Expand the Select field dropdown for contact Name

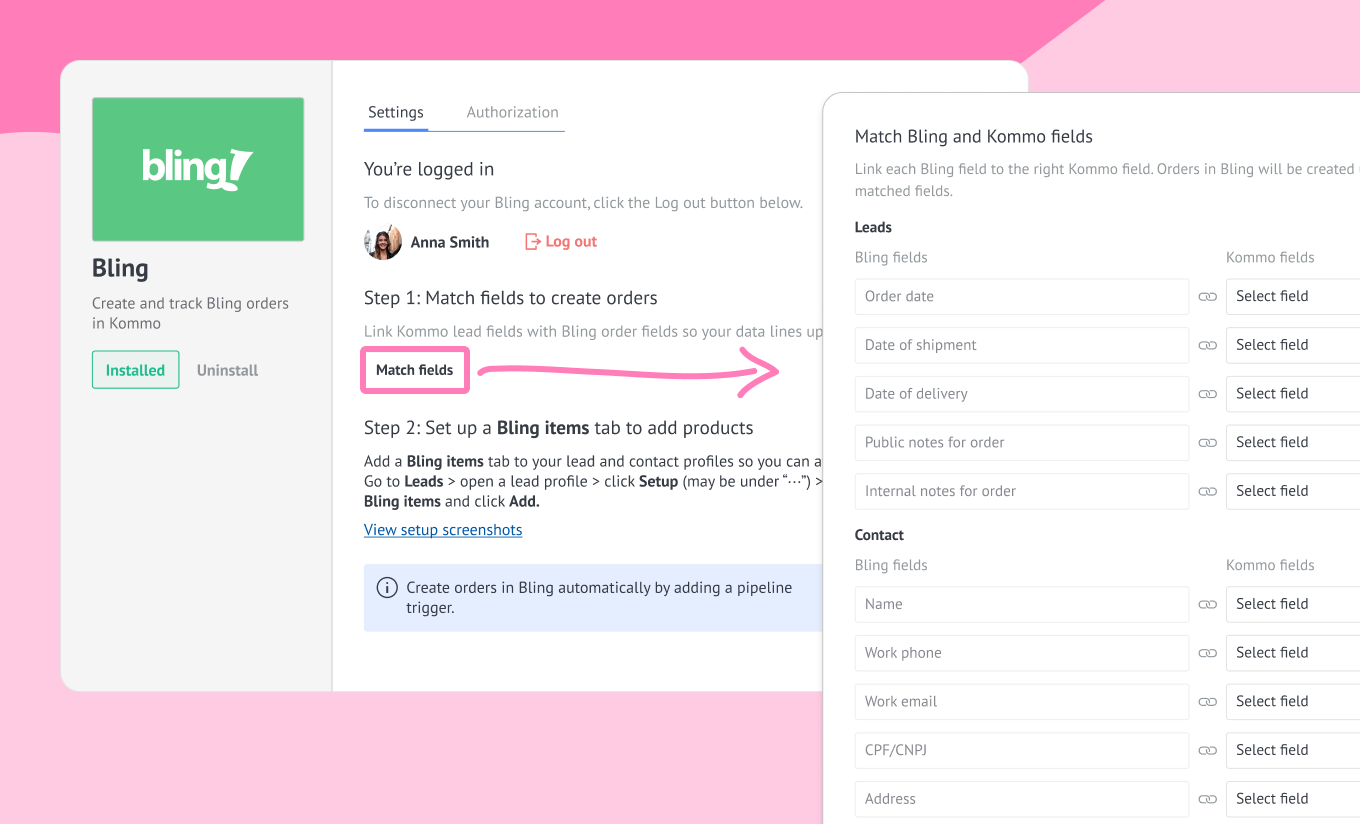tap(1292, 604)
